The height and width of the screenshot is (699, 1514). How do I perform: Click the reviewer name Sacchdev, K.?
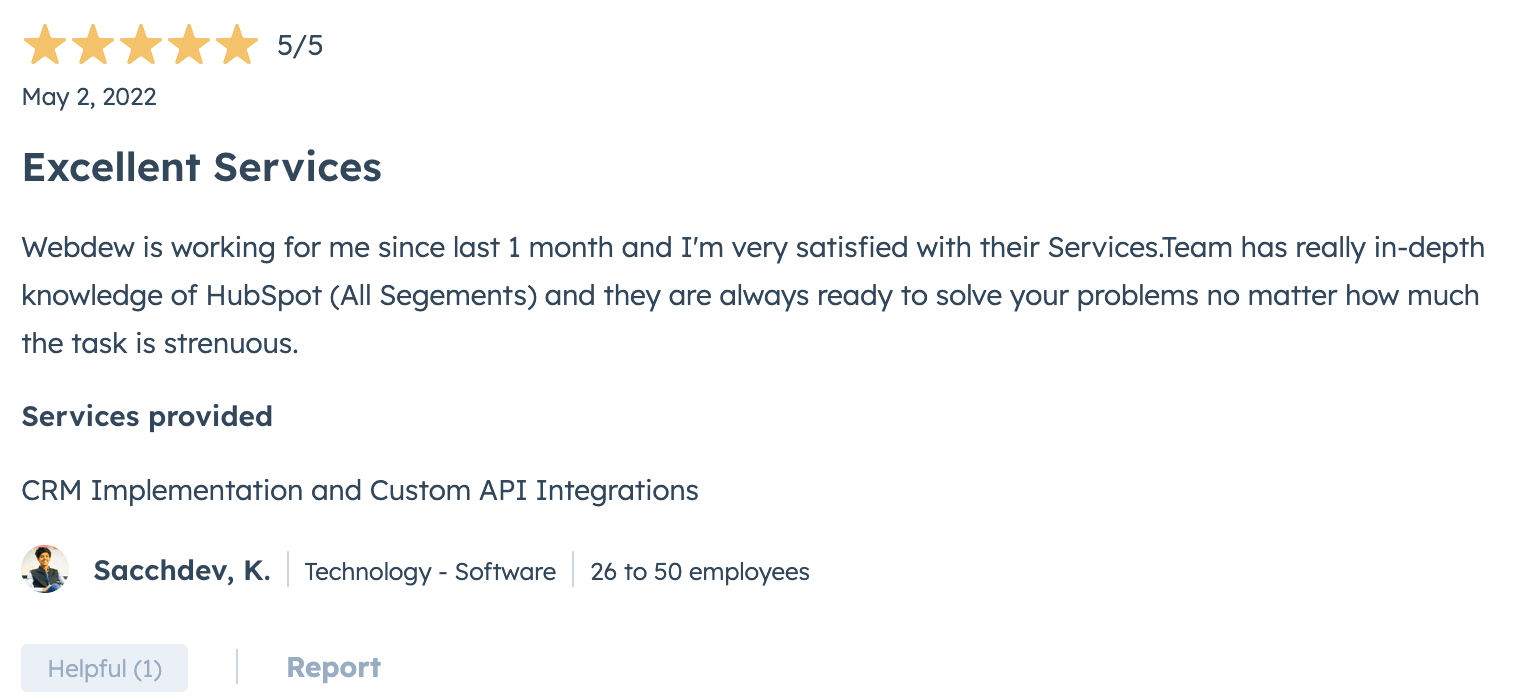(181, 571)
